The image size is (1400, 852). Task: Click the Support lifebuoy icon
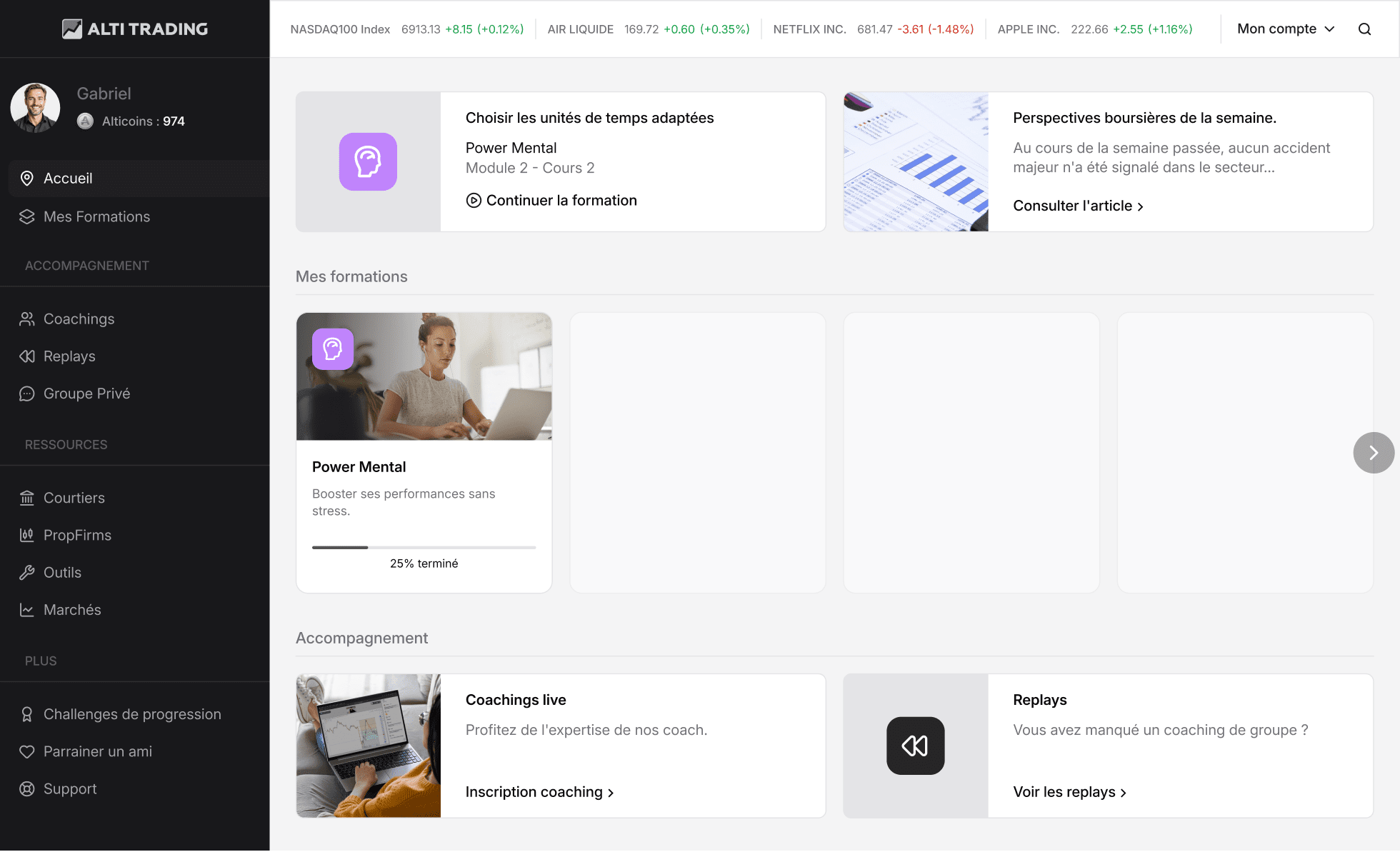(x=27, y=788)
